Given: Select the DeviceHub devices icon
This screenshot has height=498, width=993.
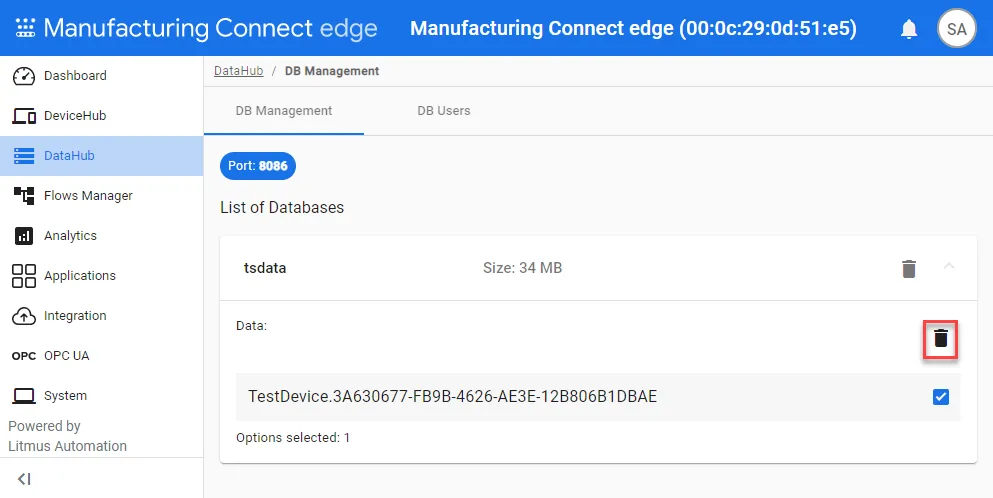Looking at the screenshot, I should click(24, 116).
